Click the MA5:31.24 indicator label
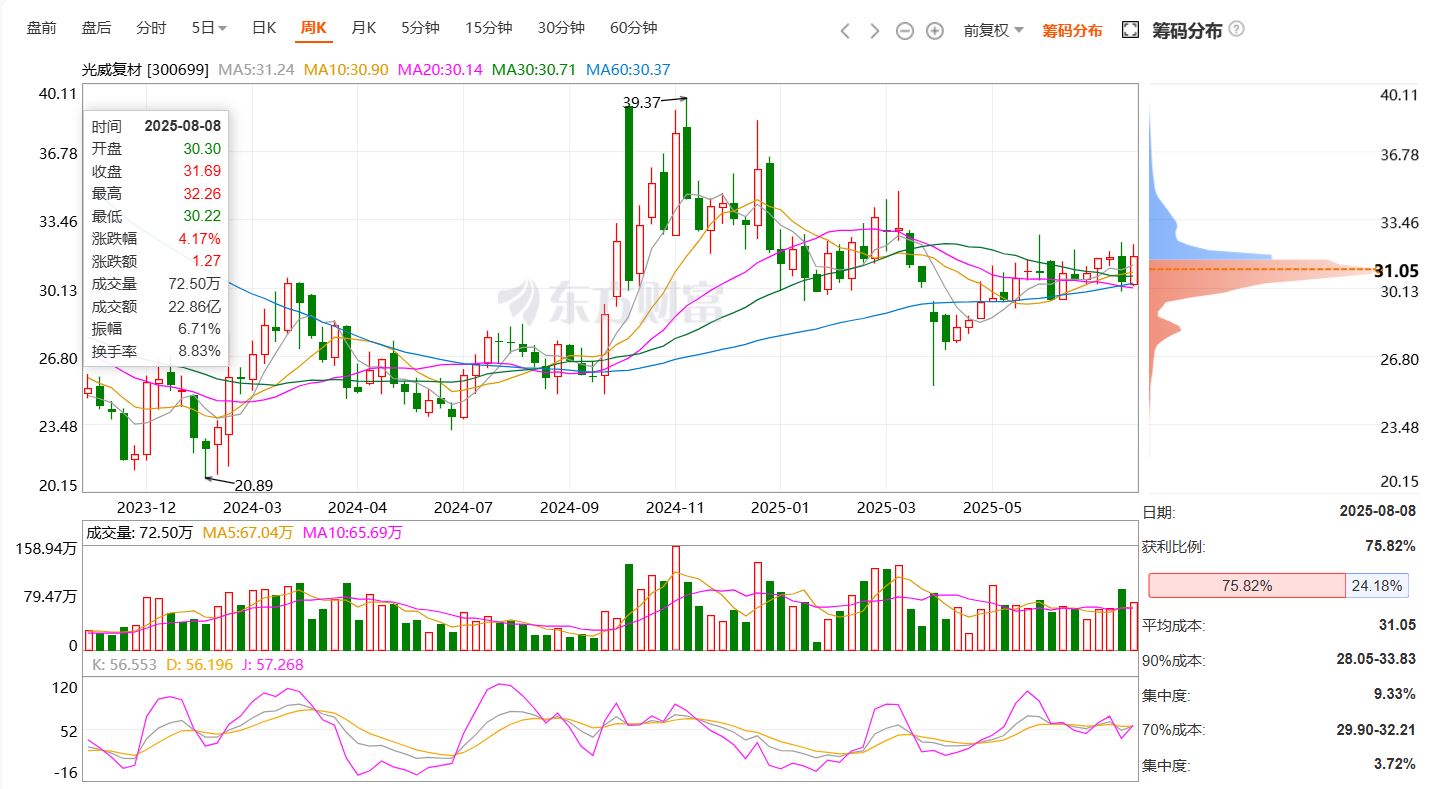 pos(256,70)
